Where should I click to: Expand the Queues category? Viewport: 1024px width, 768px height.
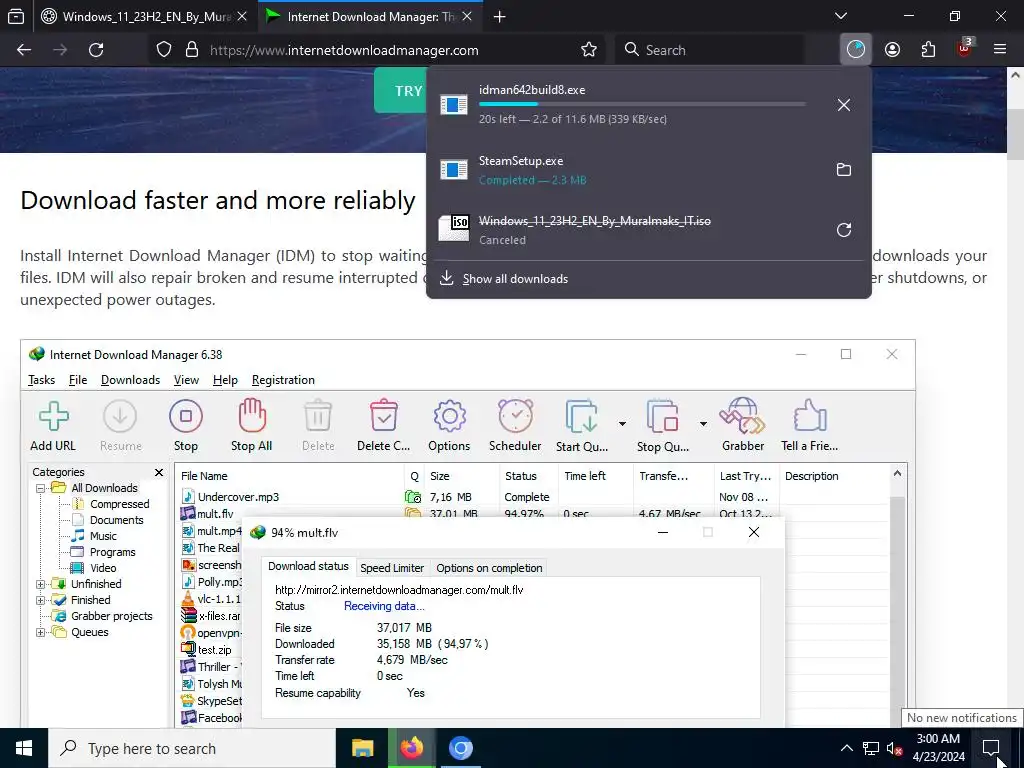click(40, 632)
